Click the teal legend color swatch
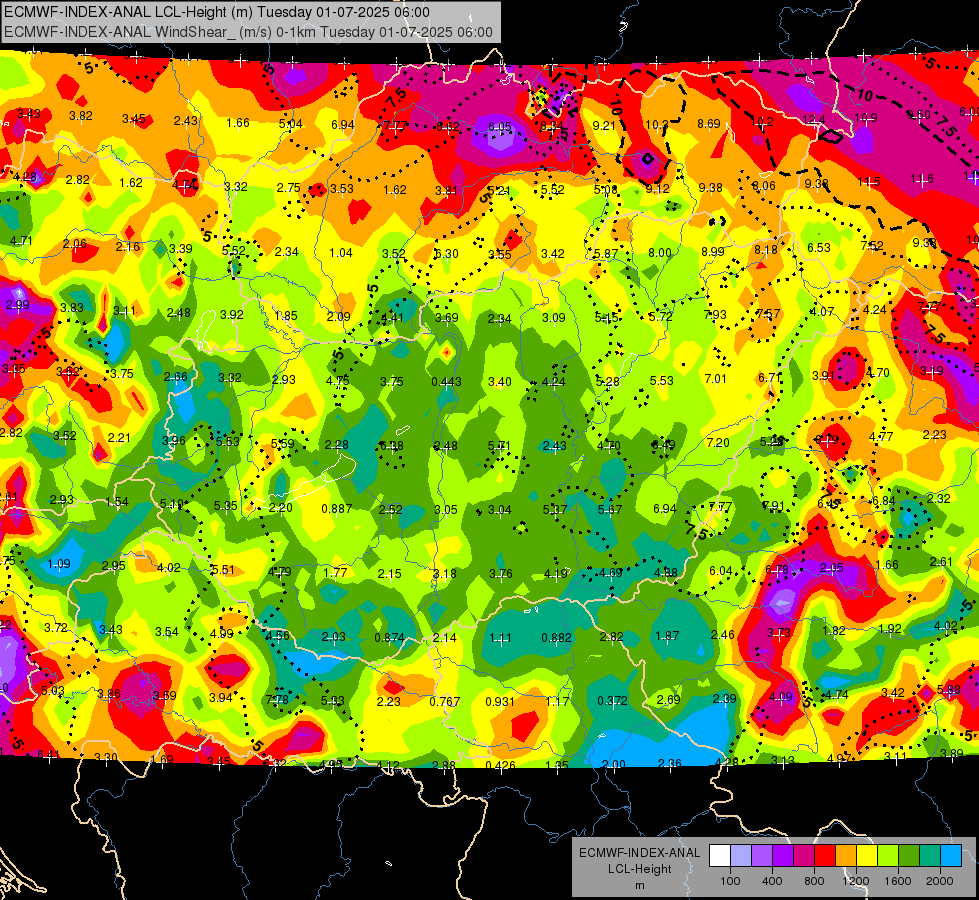This screenshot has width=979, height=900. [x=930, y=856]
